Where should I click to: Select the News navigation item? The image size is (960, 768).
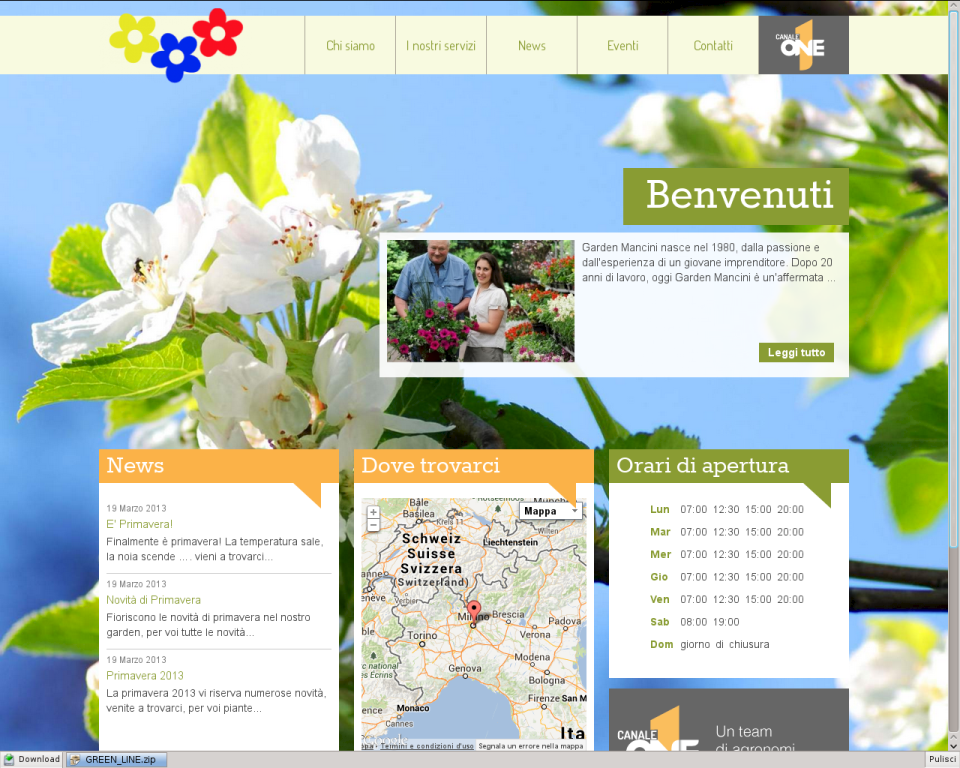click(x=532, y=46)
